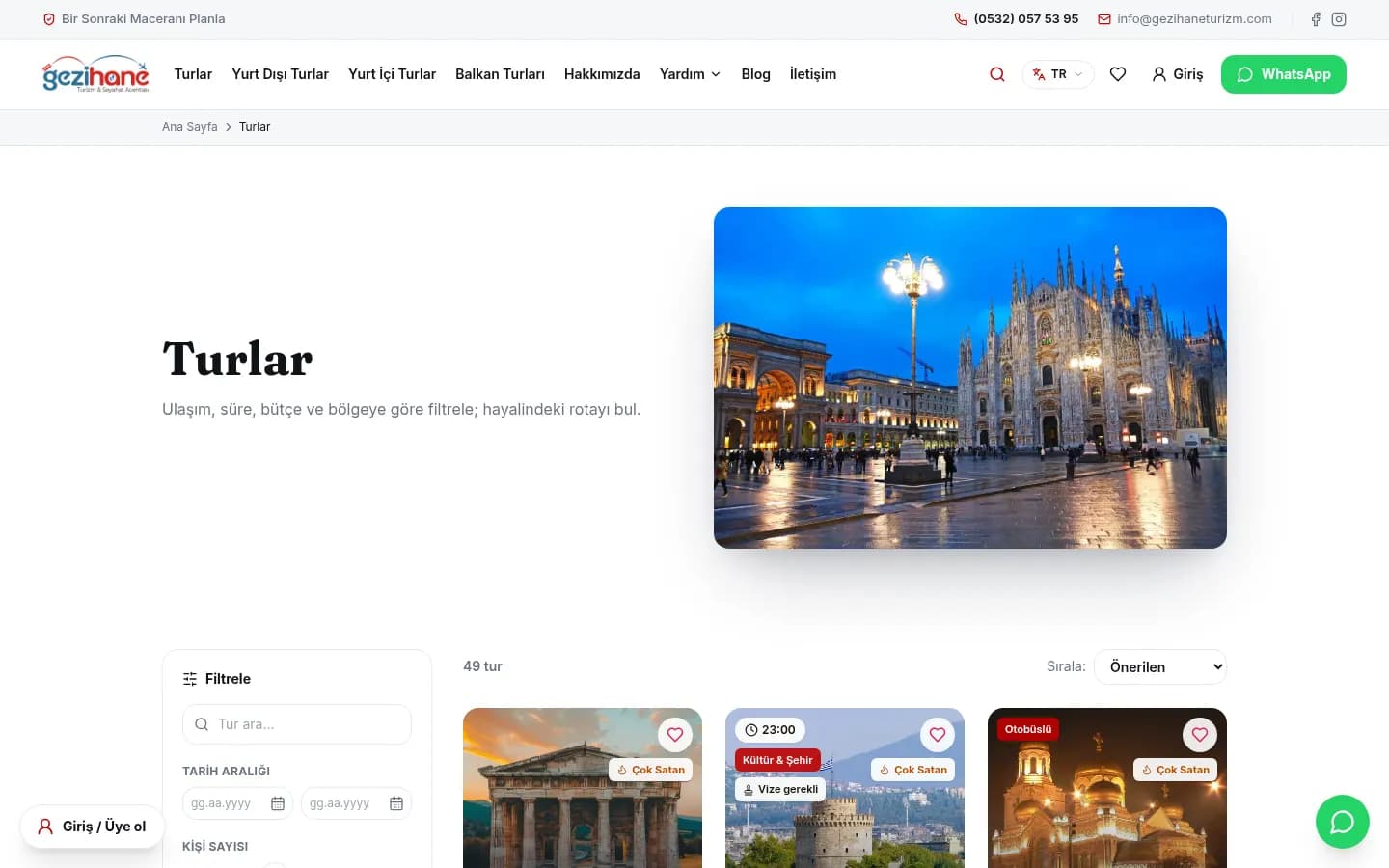Click the green WhatsApp button
The image size is (1389, 868).
pyautogui.click(x=1284, y=74)
